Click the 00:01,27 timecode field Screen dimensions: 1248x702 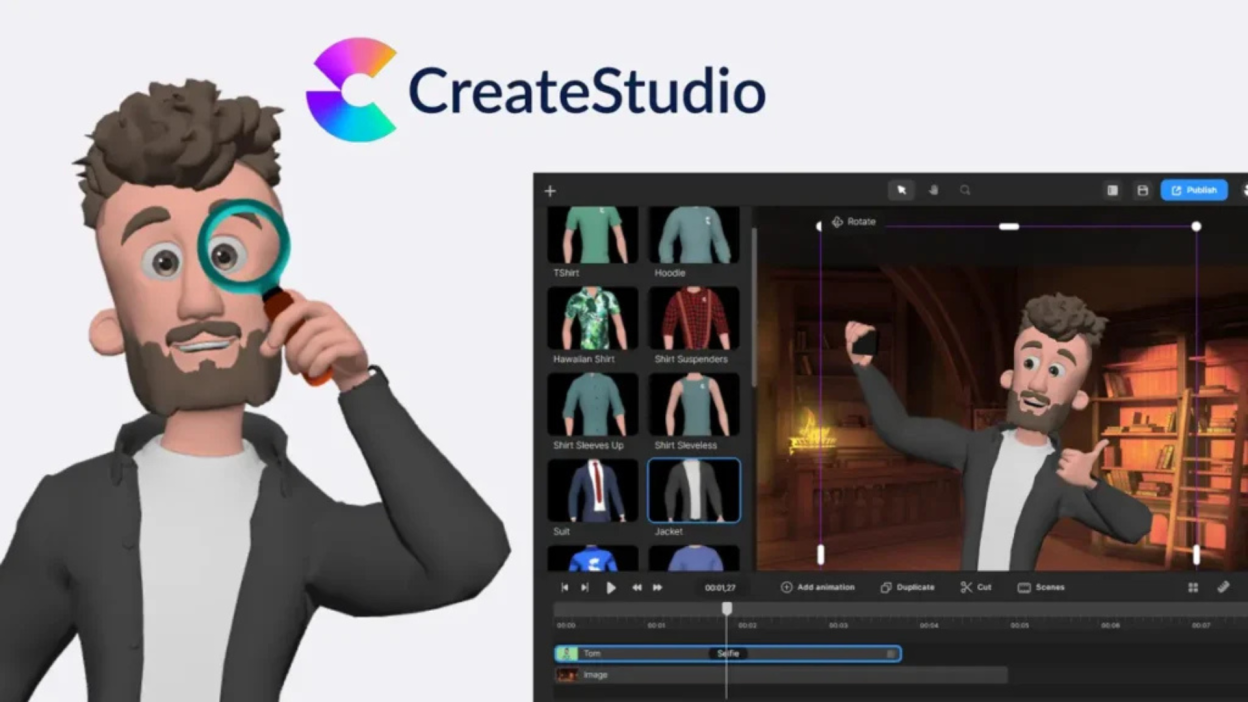click(x=720, y=588)
